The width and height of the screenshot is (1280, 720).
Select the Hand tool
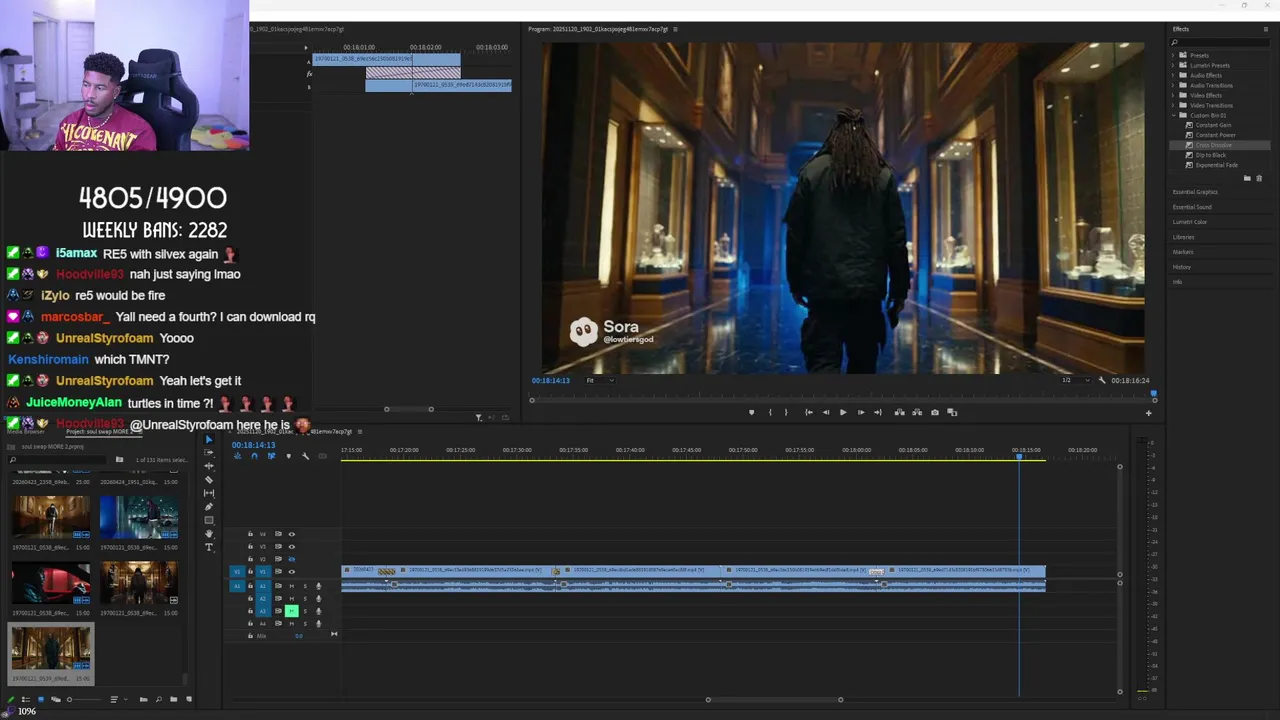point(209,534)
